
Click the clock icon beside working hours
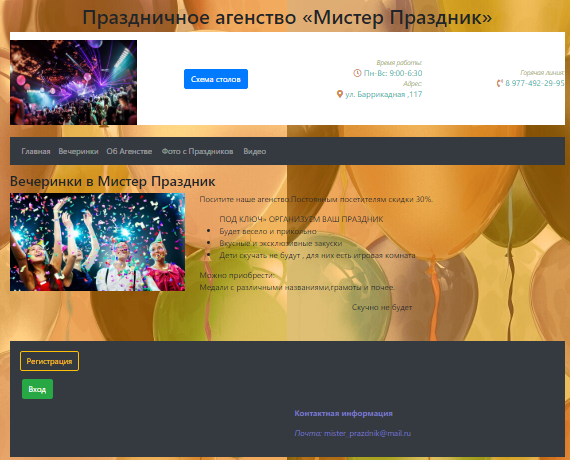(357, 73)
